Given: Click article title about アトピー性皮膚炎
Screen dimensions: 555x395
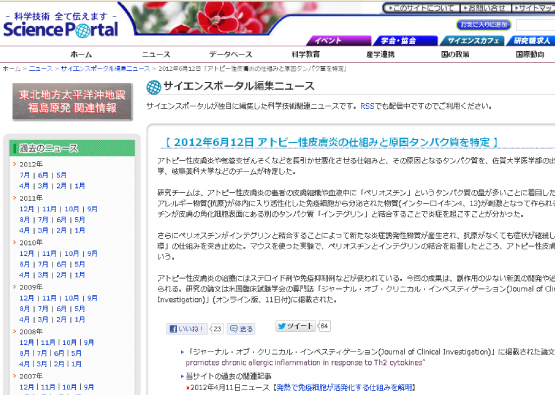Looking at the screenshot, I should click(332, 142).
